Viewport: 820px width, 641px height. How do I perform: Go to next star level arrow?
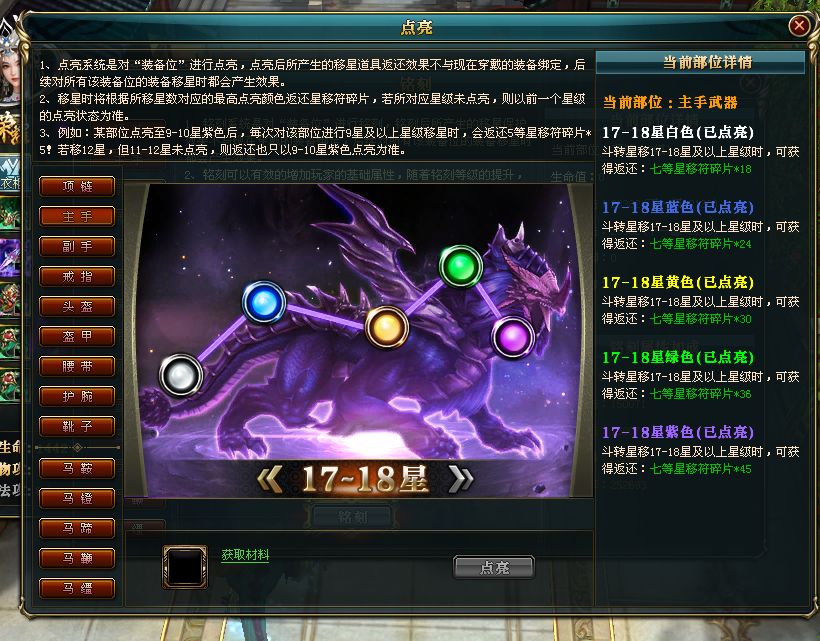pyautogui.click(x=461, y=478)
